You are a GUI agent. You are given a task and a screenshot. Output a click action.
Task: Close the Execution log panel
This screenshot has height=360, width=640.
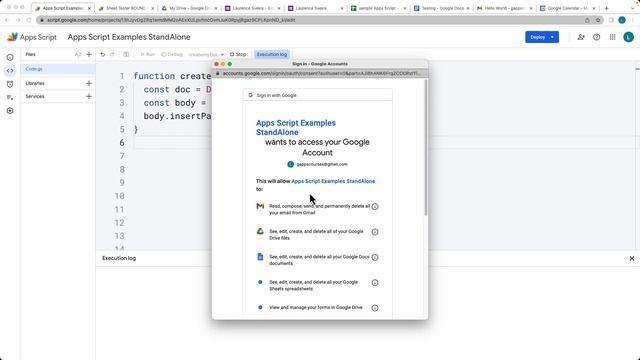pyautogui.click(x=632, y=258)
